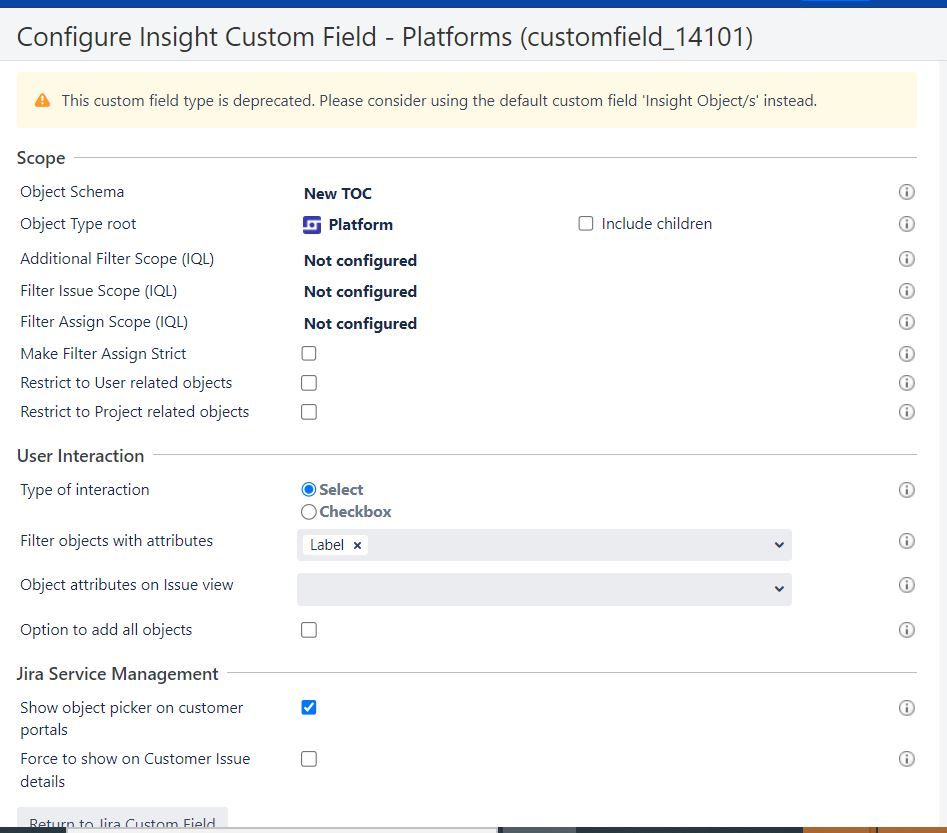Screen dimensions: 947x833
Task: Open Filter objects with attributes dropdown arrow
Action: (779, 545)
